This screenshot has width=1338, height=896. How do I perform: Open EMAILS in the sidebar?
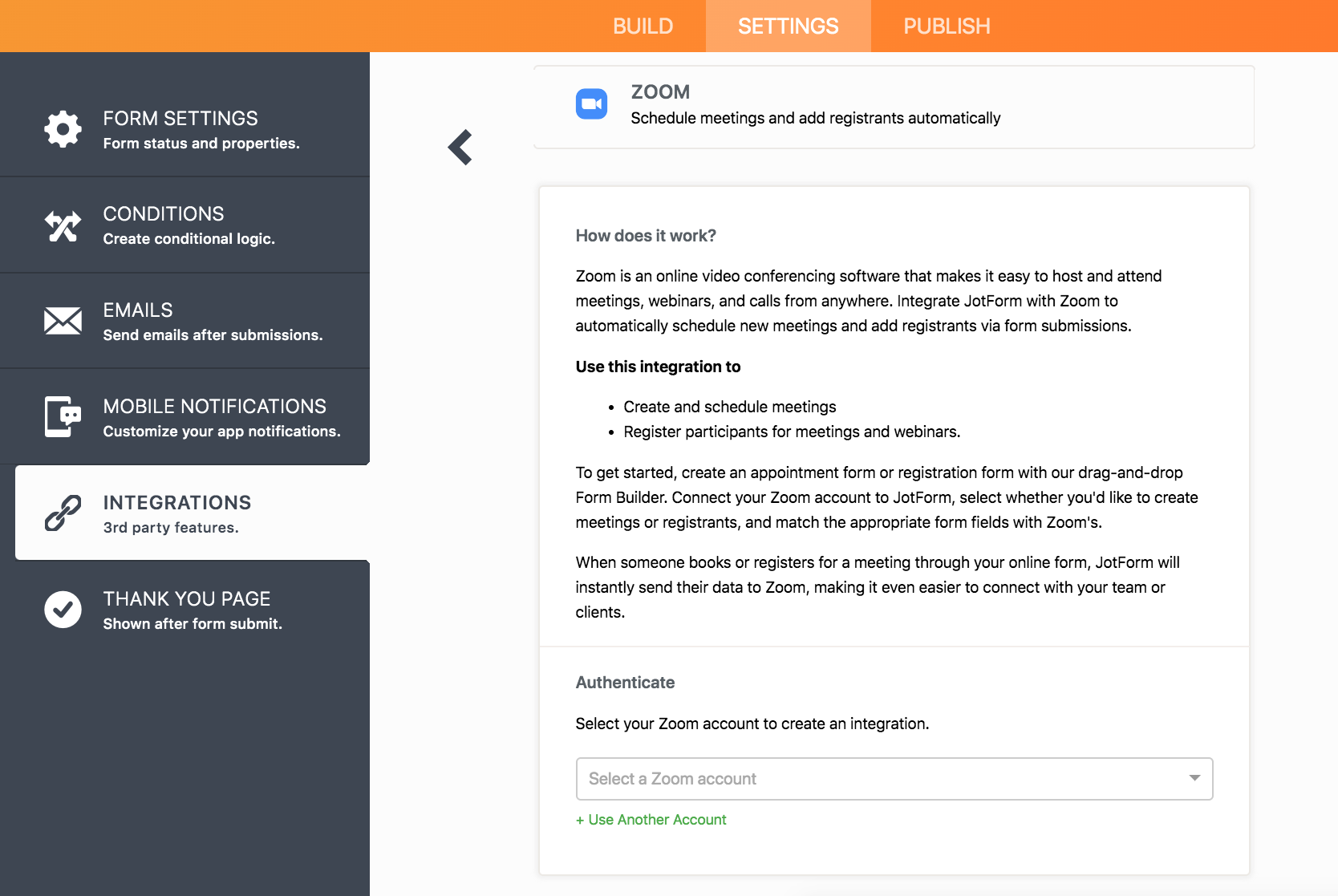184,321
